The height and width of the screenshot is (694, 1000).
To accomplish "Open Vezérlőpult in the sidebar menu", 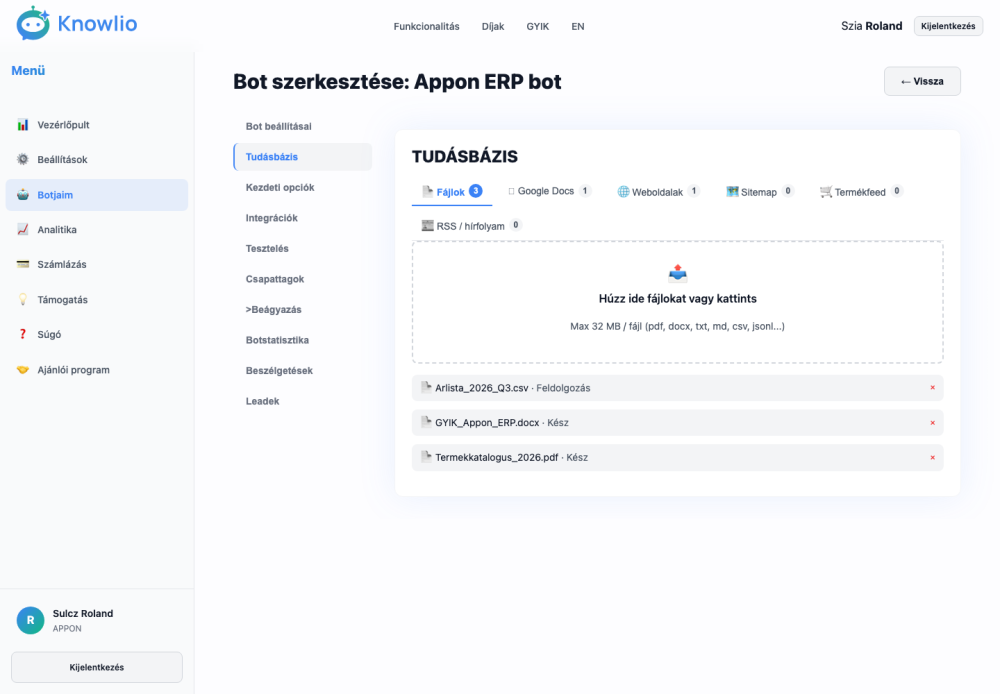I will 97,124.
